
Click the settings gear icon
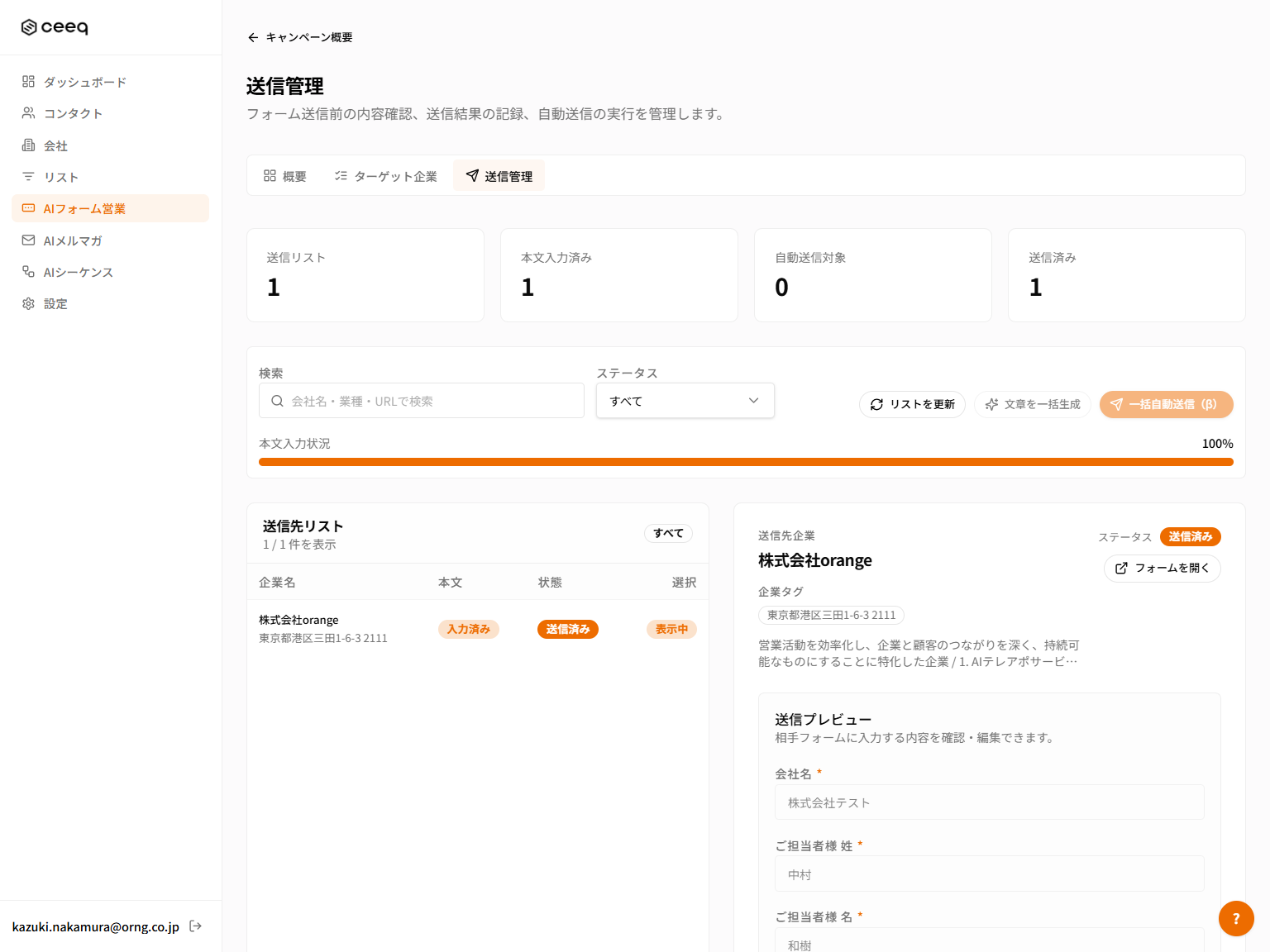[28, 303]
